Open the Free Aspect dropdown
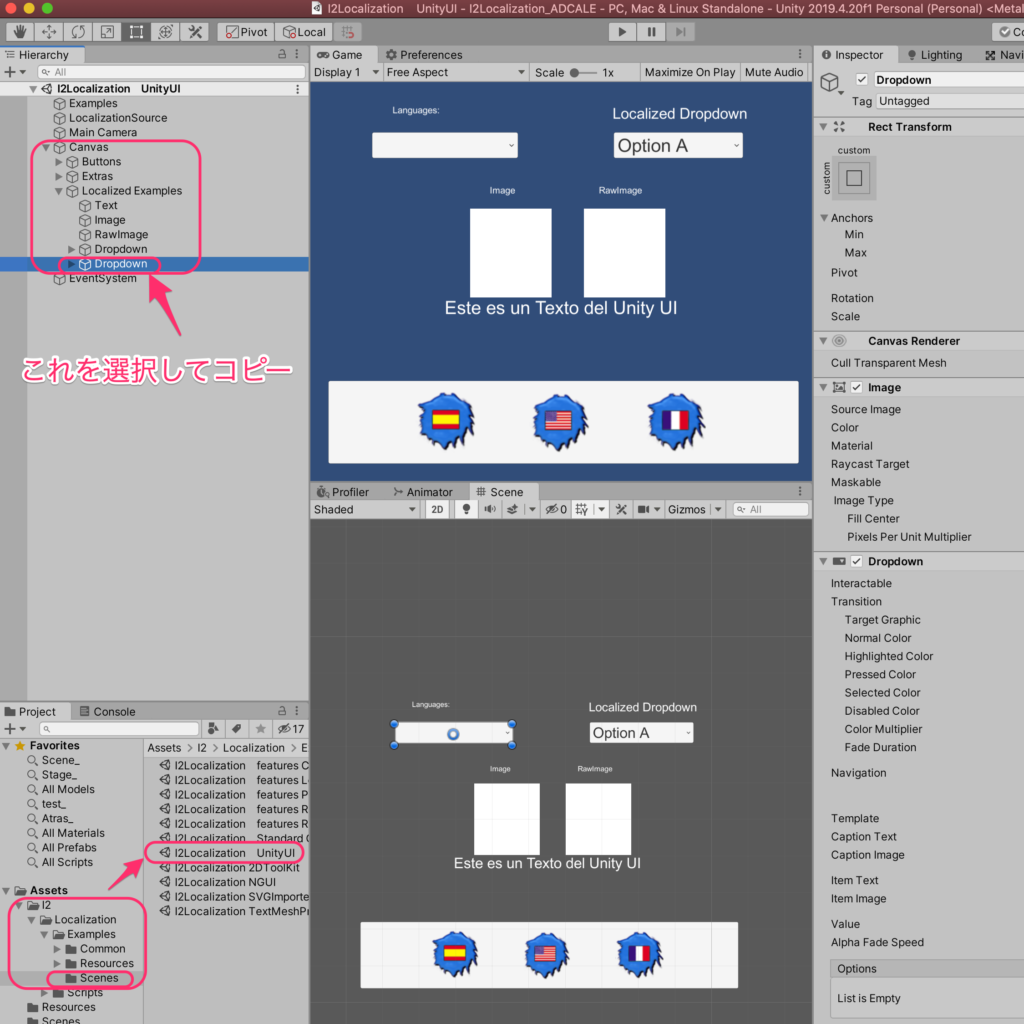1024x1024 pixels. click(455, 72)
